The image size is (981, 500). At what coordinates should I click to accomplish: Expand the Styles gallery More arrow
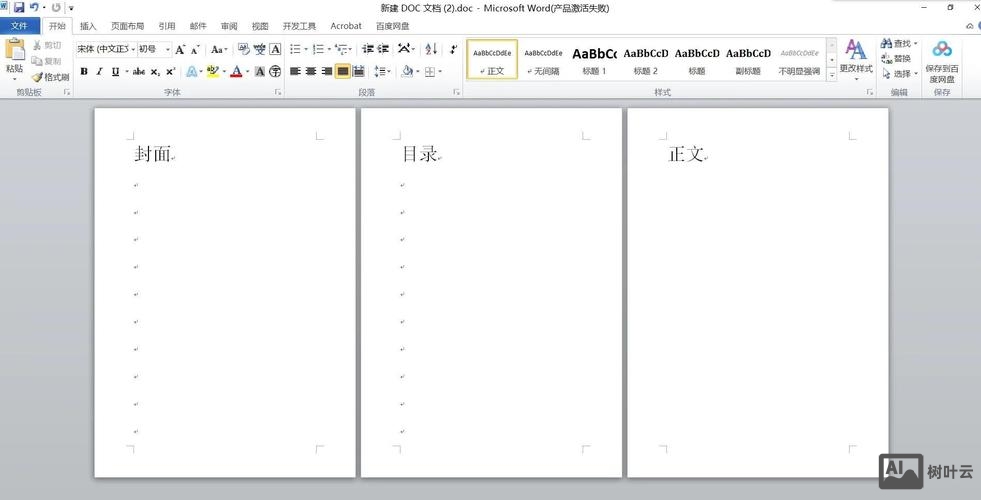click(x=831, y=74)
